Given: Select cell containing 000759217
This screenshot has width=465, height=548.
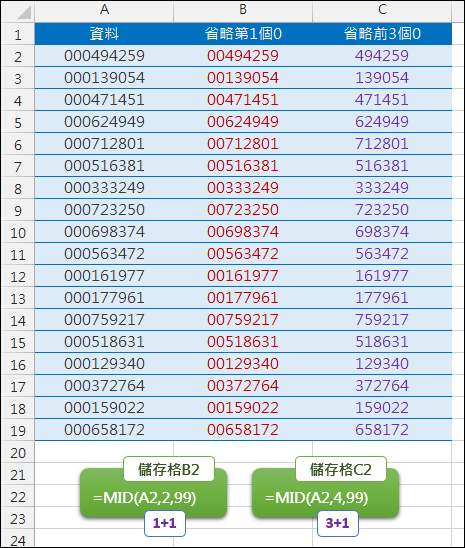Looking at the screenshot, I should pyautogui.click(x=104, y=320).
